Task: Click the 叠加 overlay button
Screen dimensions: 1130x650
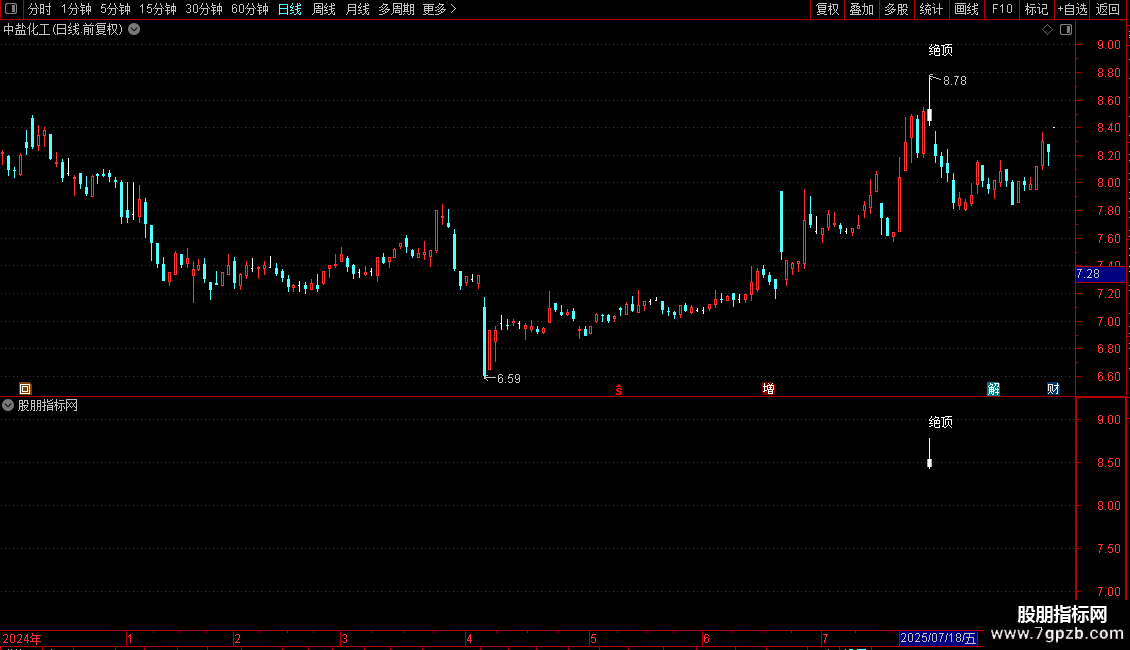Action: tap(861, 9)
